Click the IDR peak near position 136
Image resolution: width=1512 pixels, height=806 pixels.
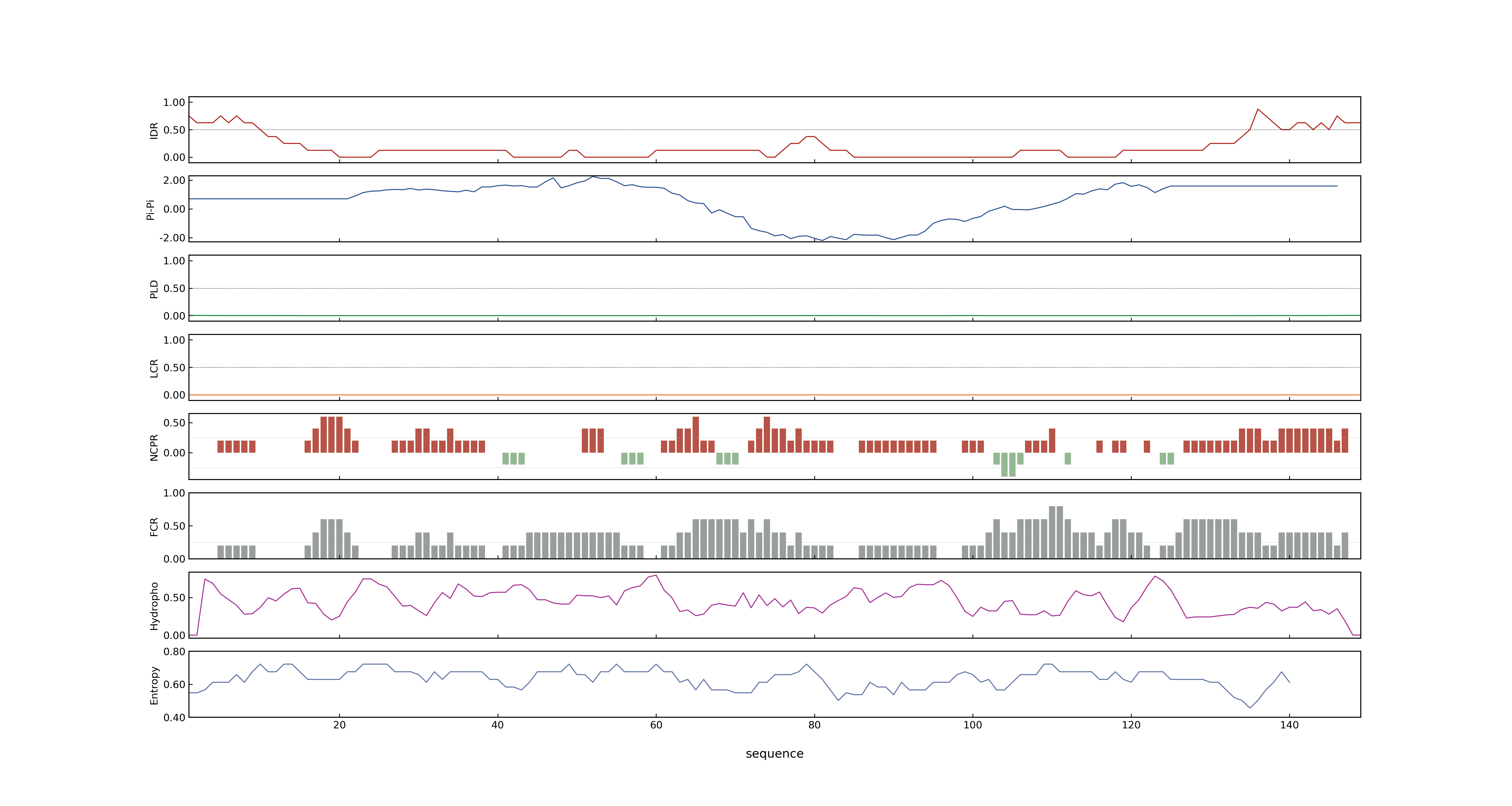[1258, 109]
